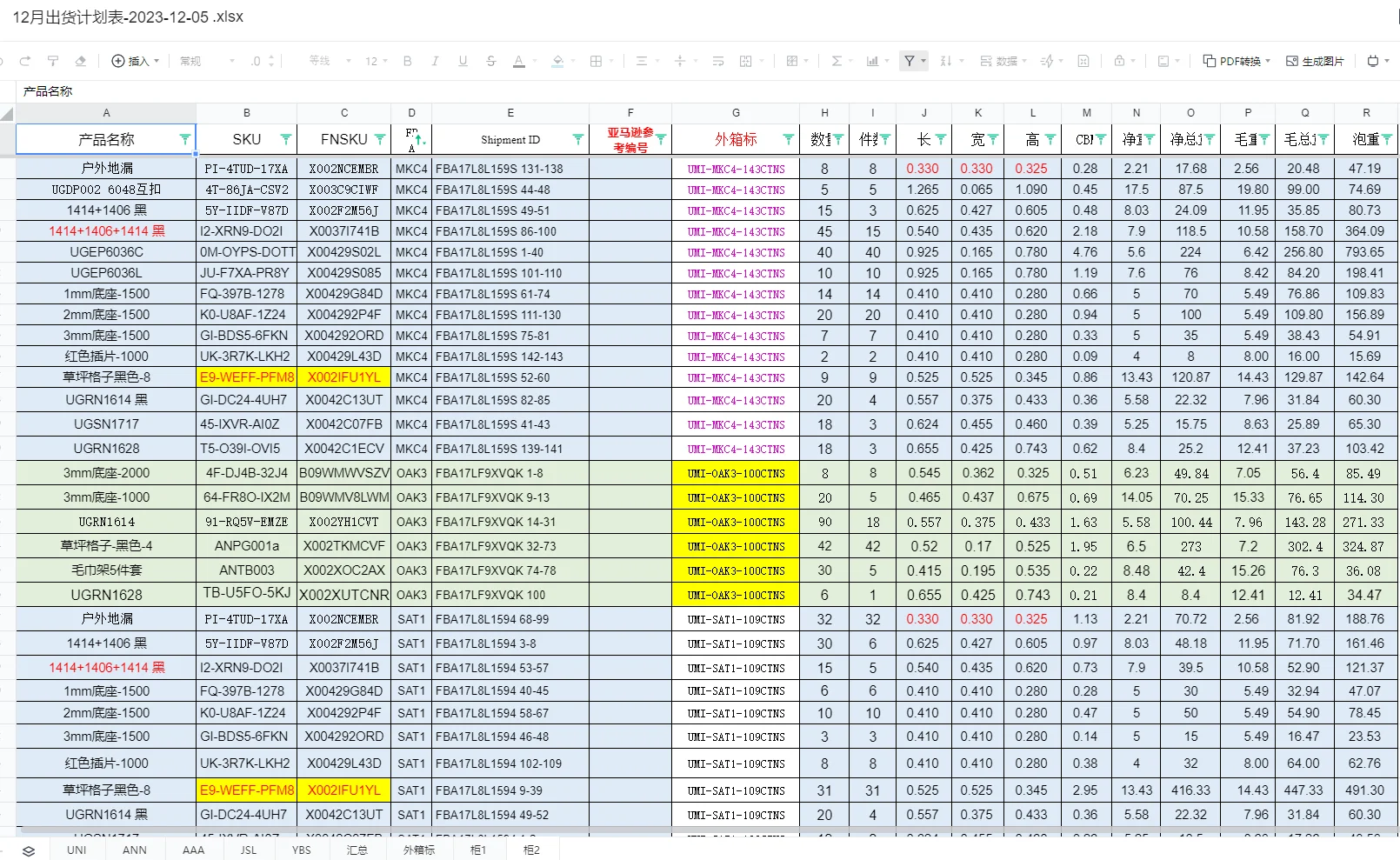Screen dimensions: 1400x860
Task: Select the format painter tool
Action: coord(53,61)
